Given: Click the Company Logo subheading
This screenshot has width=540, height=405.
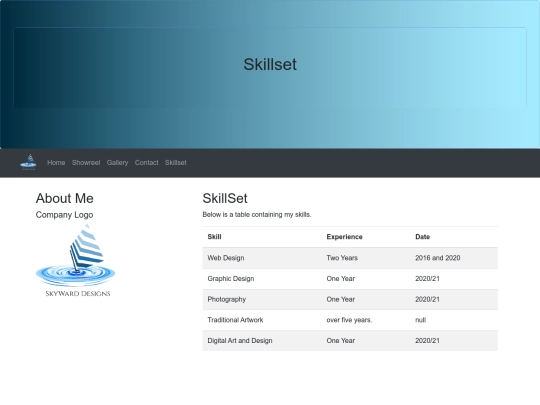Looking at the screenshot, I should click(64, 215).
